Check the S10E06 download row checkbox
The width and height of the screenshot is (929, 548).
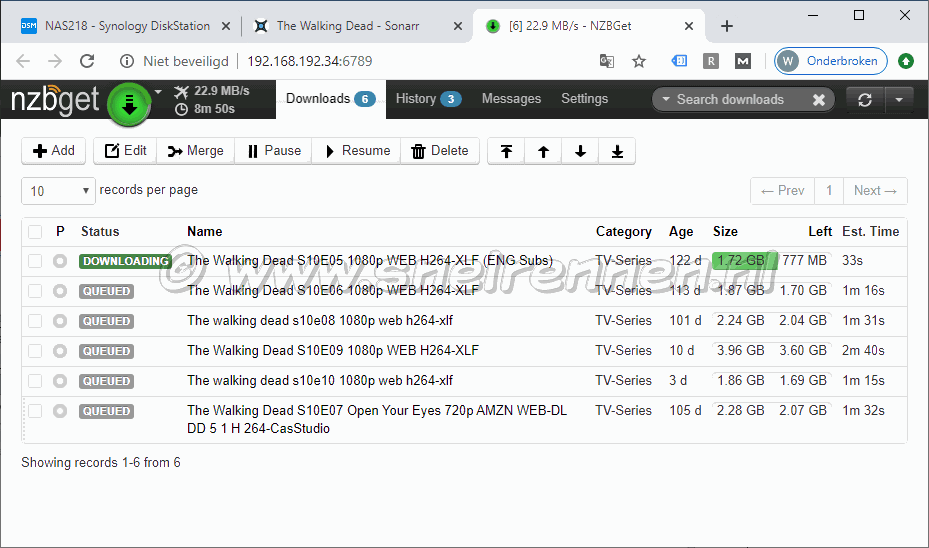35,291
